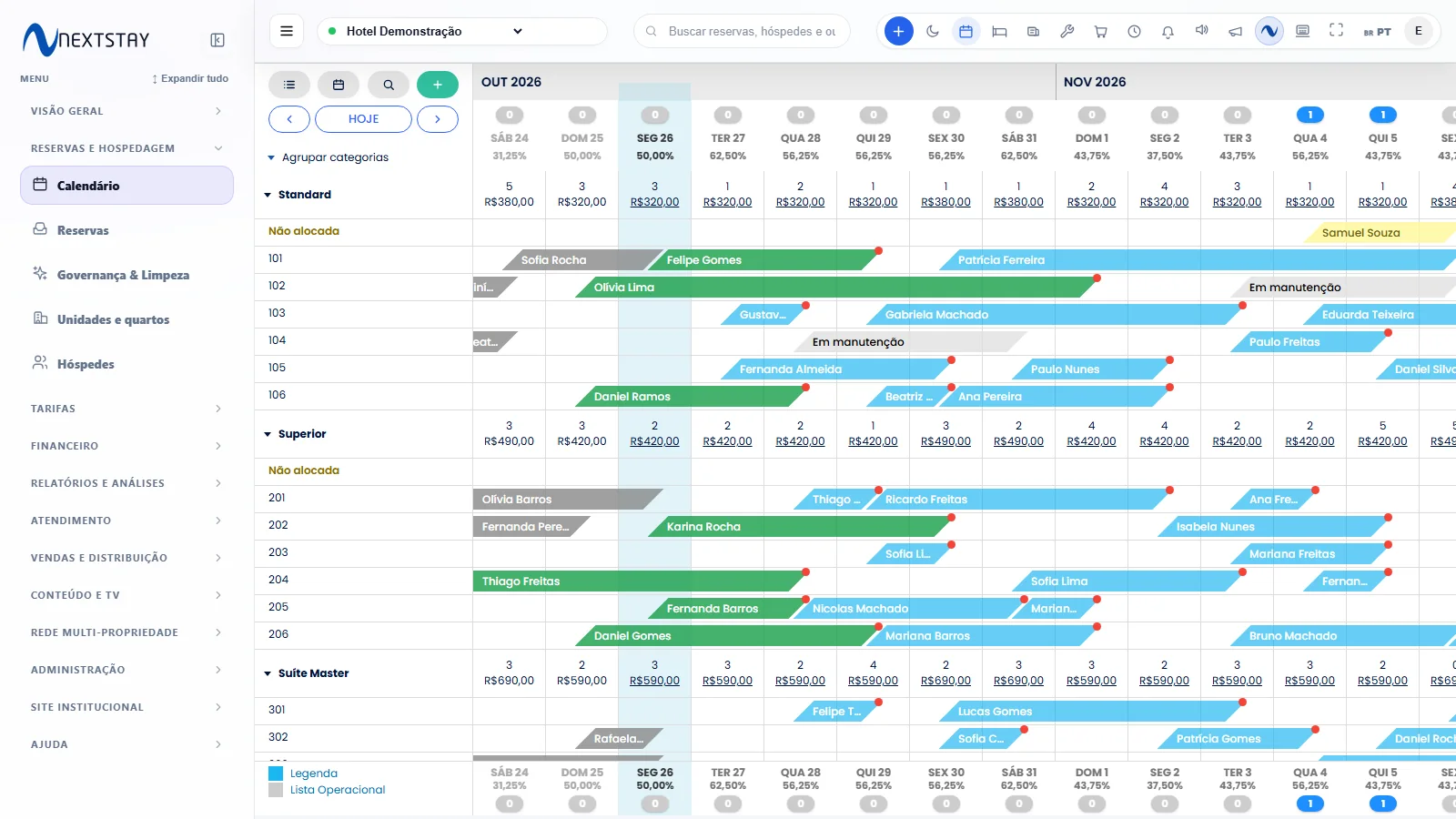Open the shopping cart icon
The width and height of the screenshot is (1456, 819).
click(1100, 31)
